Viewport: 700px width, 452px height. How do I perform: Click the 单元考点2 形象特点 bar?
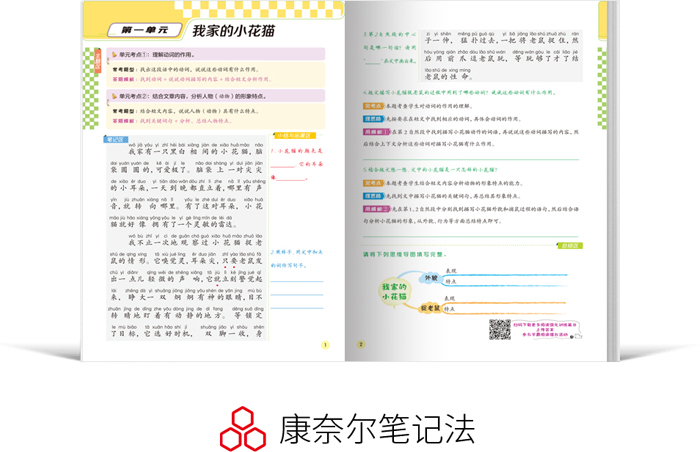point(216,96)
